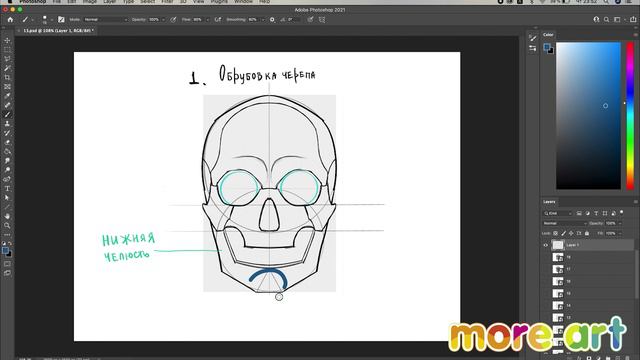Screen dimensions: 640x360
Task: Pick a shade in the color field
Action: tap(588, 116)
